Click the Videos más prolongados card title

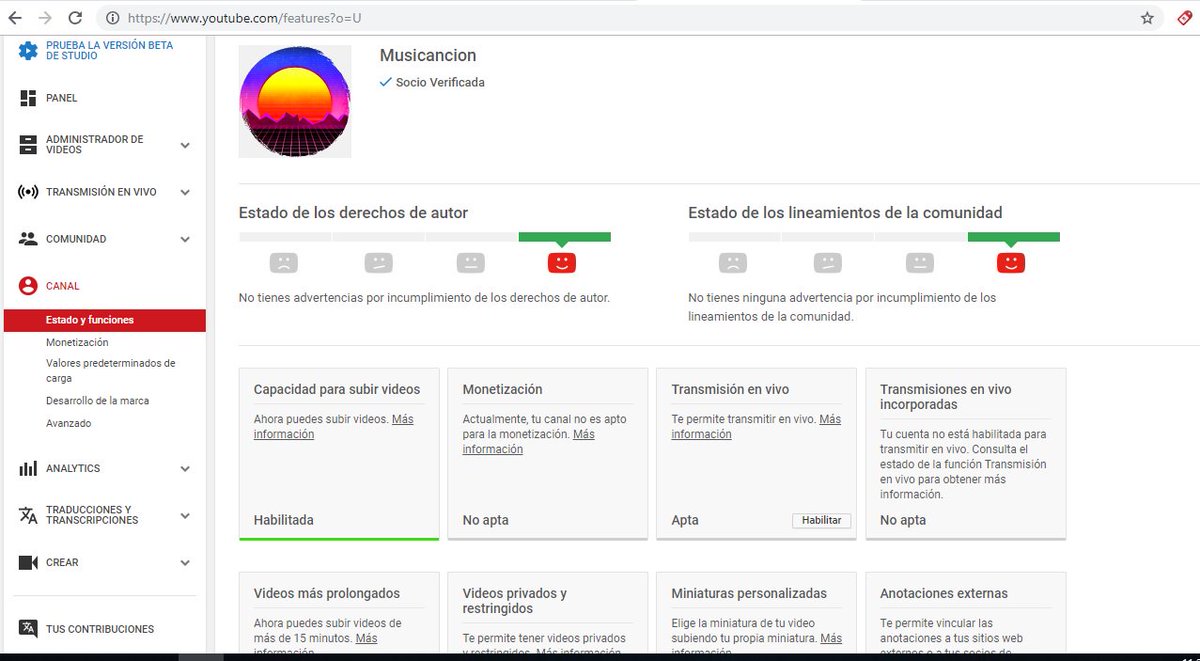click(327, 593)
